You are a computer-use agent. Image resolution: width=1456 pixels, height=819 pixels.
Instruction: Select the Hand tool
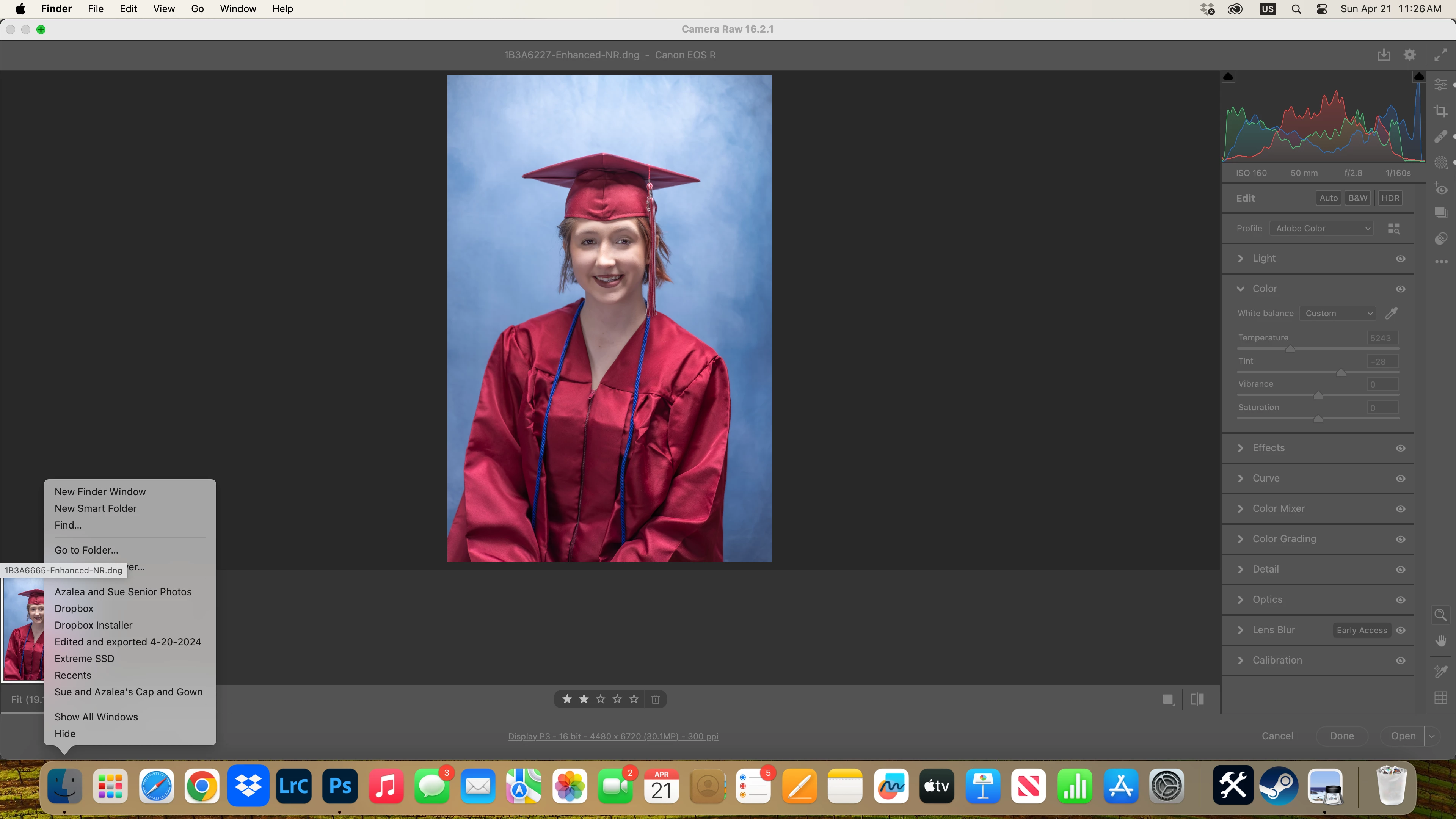point(1440,641)
